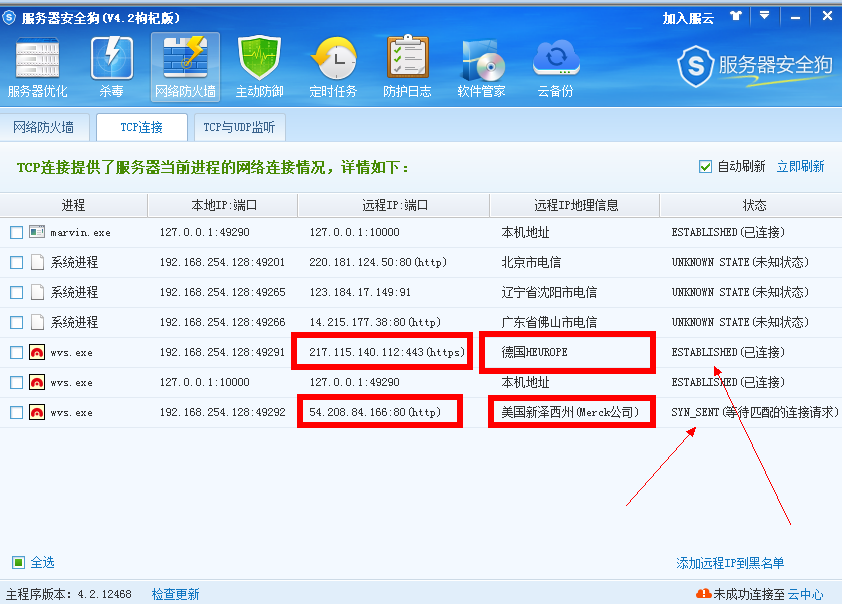Click the 美国新泽西州 location cell

570,412
